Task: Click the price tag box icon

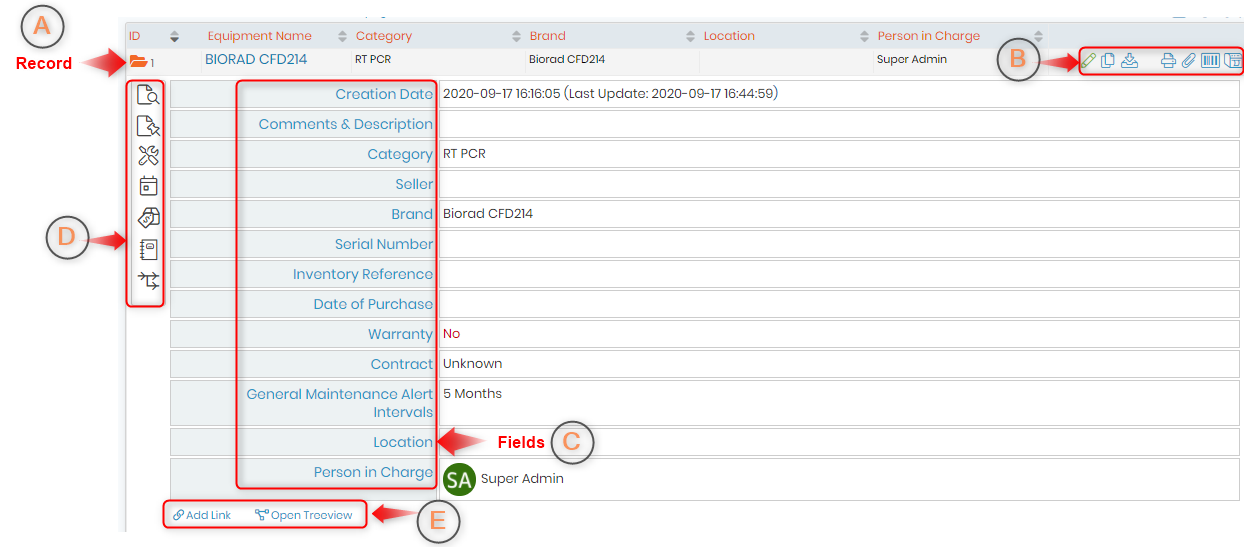Action: coord(148,218)
